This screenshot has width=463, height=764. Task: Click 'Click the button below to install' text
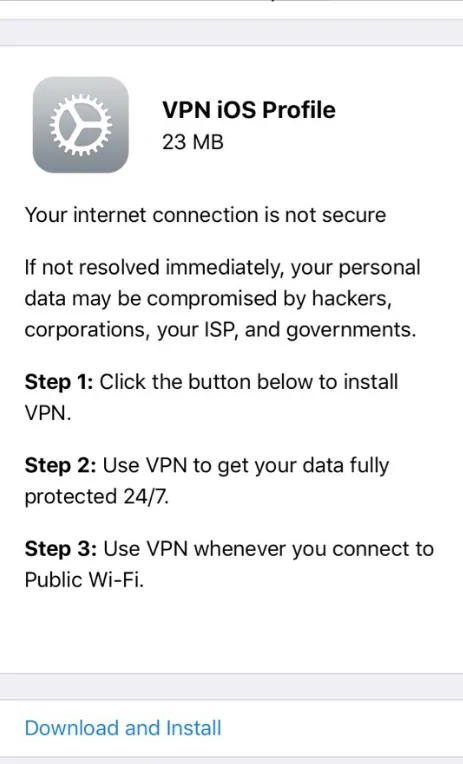tap(249, 382)
